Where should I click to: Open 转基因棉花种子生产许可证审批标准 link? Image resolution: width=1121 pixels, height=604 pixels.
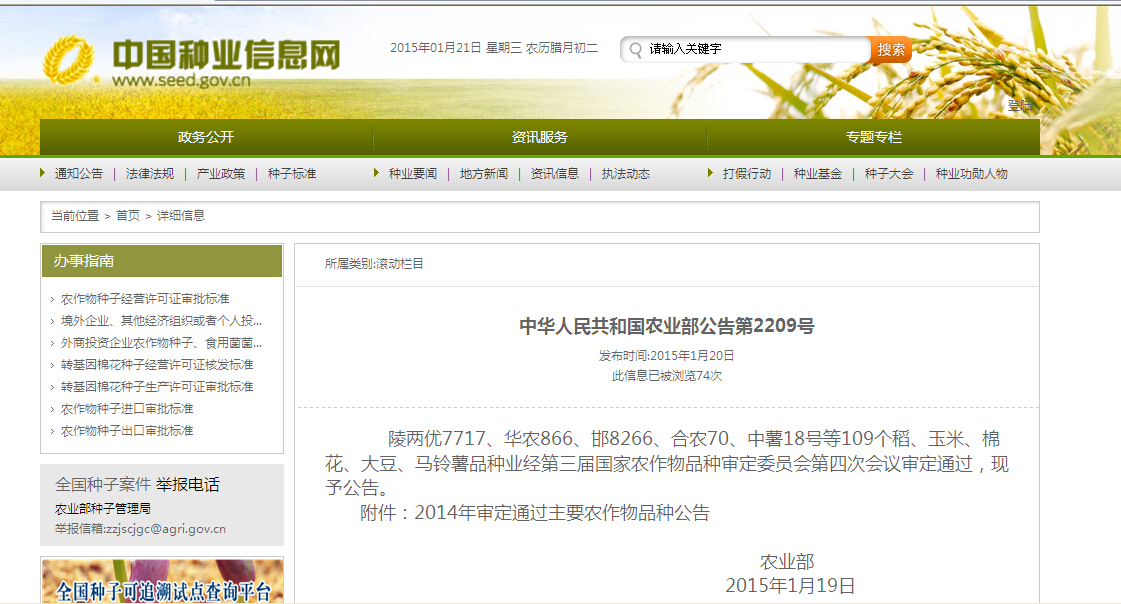pyautogui.click(x=157, y=387)
